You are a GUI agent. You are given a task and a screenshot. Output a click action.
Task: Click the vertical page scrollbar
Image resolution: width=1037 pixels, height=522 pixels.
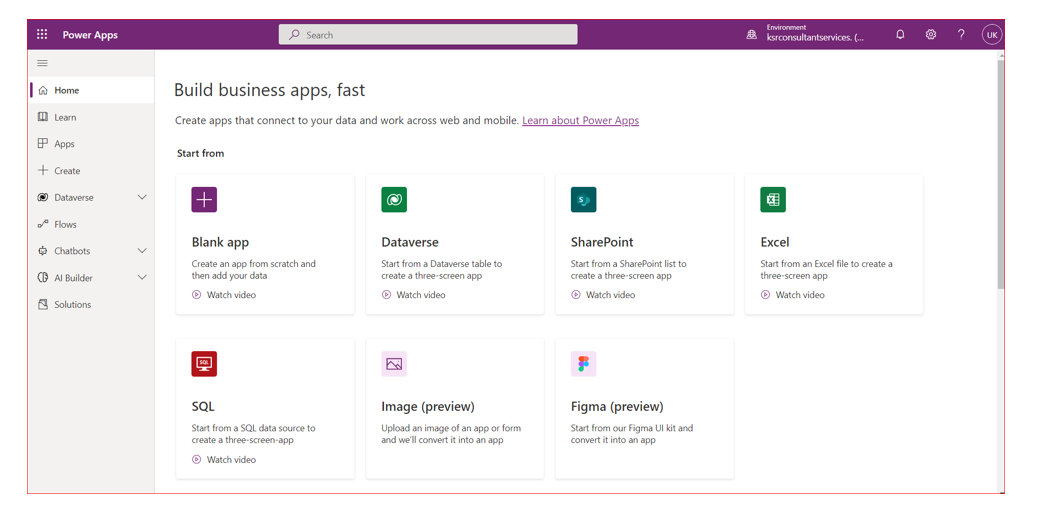pyautogui.click(x=1001, y=173)
